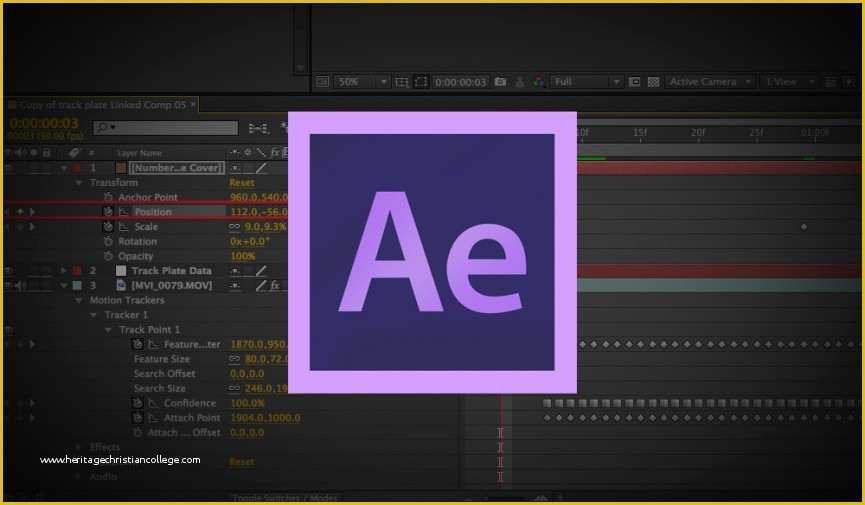Toggle Position add keyframe diamond
Image resolution: width=865 pixels, height=505 pixels.
tap(20, 212)
